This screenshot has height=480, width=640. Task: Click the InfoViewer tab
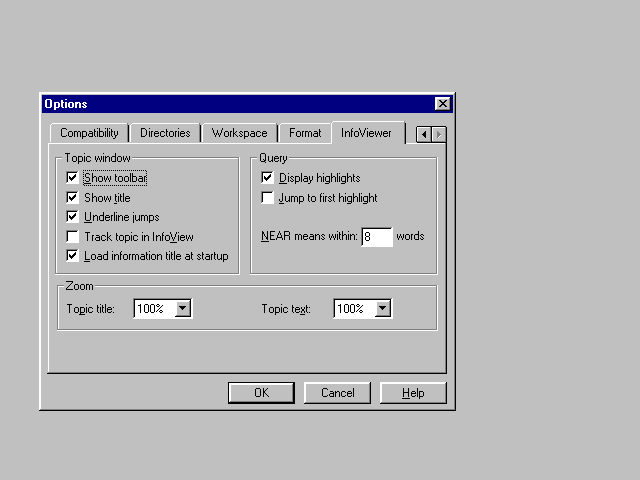(x=366, y=132)
